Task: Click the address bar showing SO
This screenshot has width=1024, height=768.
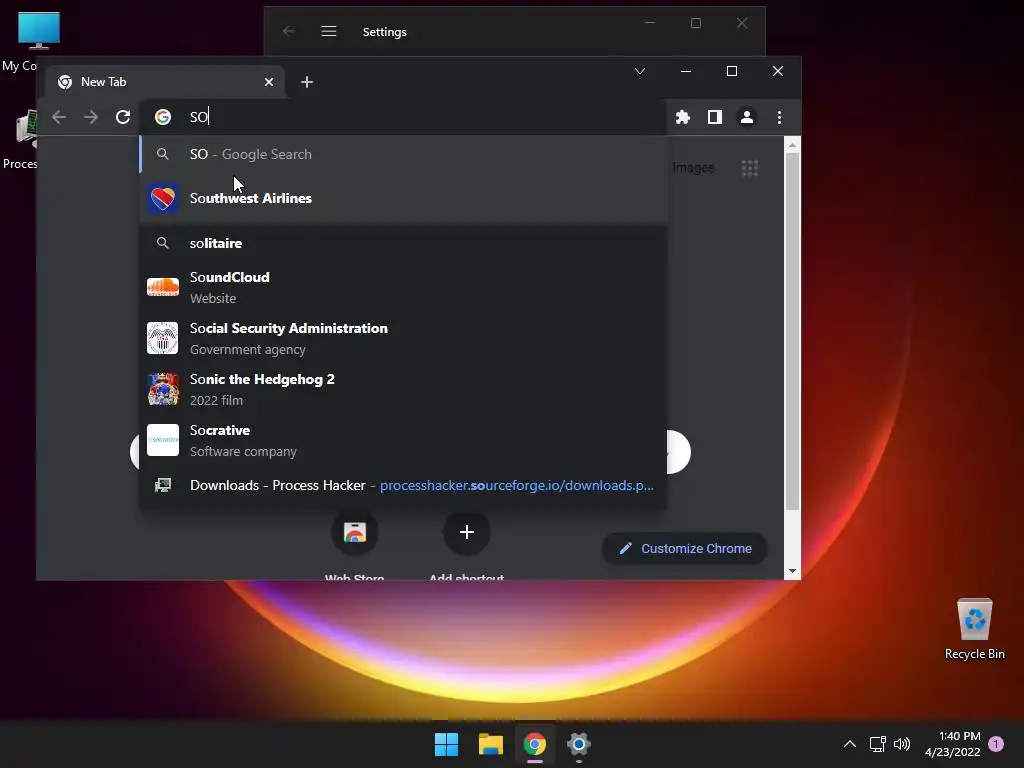Action: pos(405,117)
